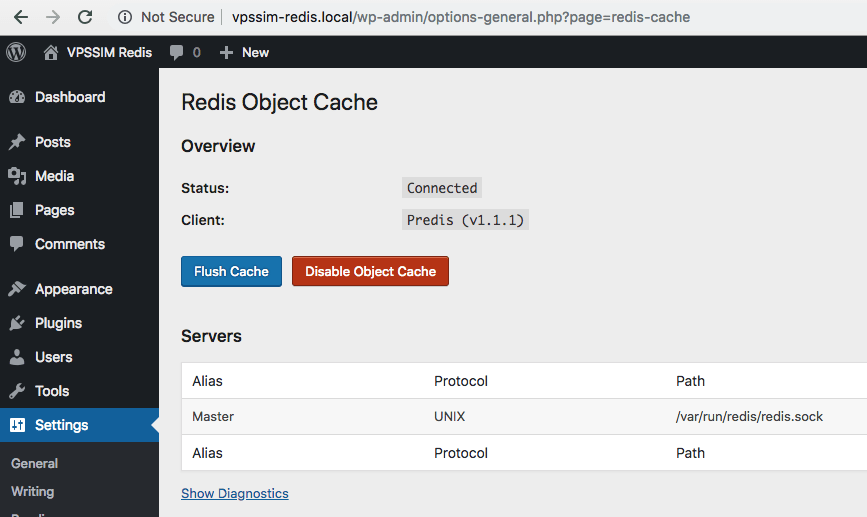Click the Dashboard gauge icon
Viewport: 867px width, 517px height.
(17, 97)
